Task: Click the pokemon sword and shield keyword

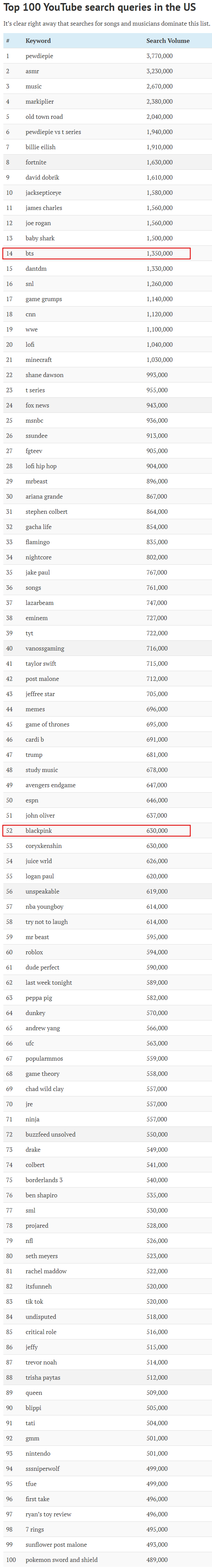Action: pyautogui.click(x=61, y=1560)
